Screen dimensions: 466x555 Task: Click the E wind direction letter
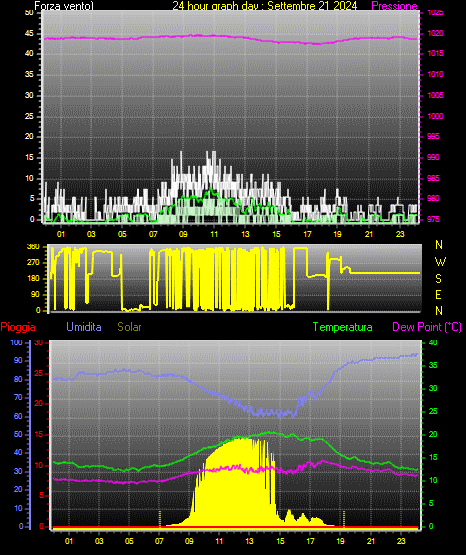click(438, 294)
